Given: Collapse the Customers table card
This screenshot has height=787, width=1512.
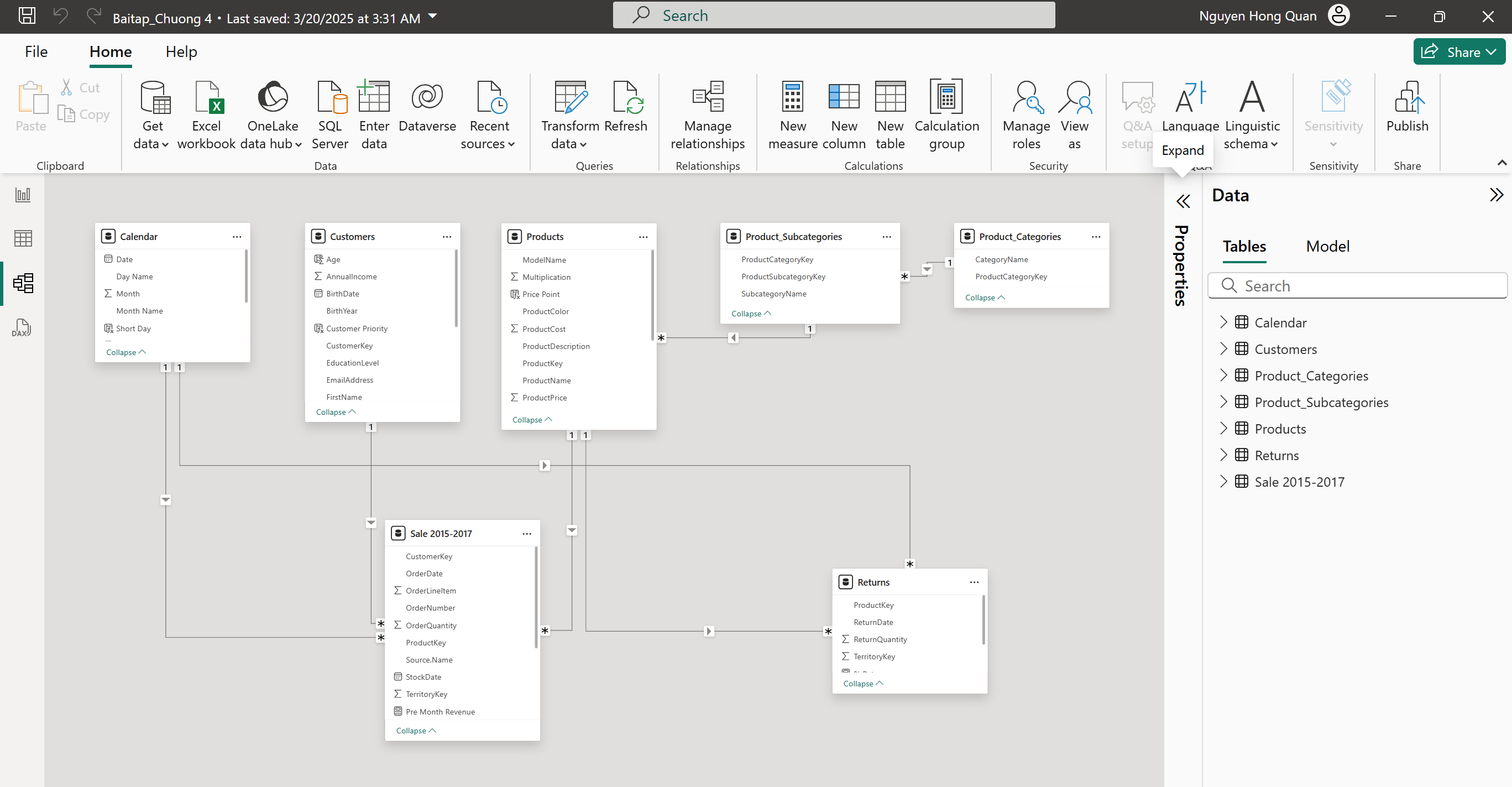Looking at the screenshot, I should coord(336,412).
